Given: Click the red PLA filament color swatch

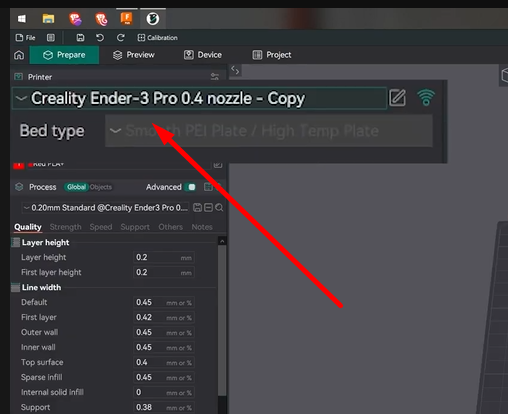Looking at the screenshot, I should (19, 165).
